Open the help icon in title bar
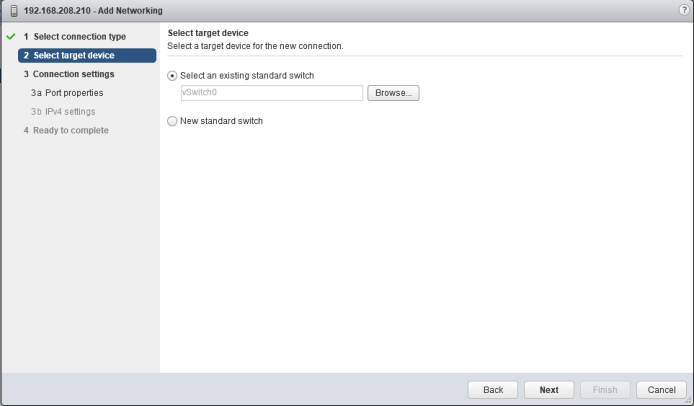This screenshot has height=406, width=694. (683, 9)
